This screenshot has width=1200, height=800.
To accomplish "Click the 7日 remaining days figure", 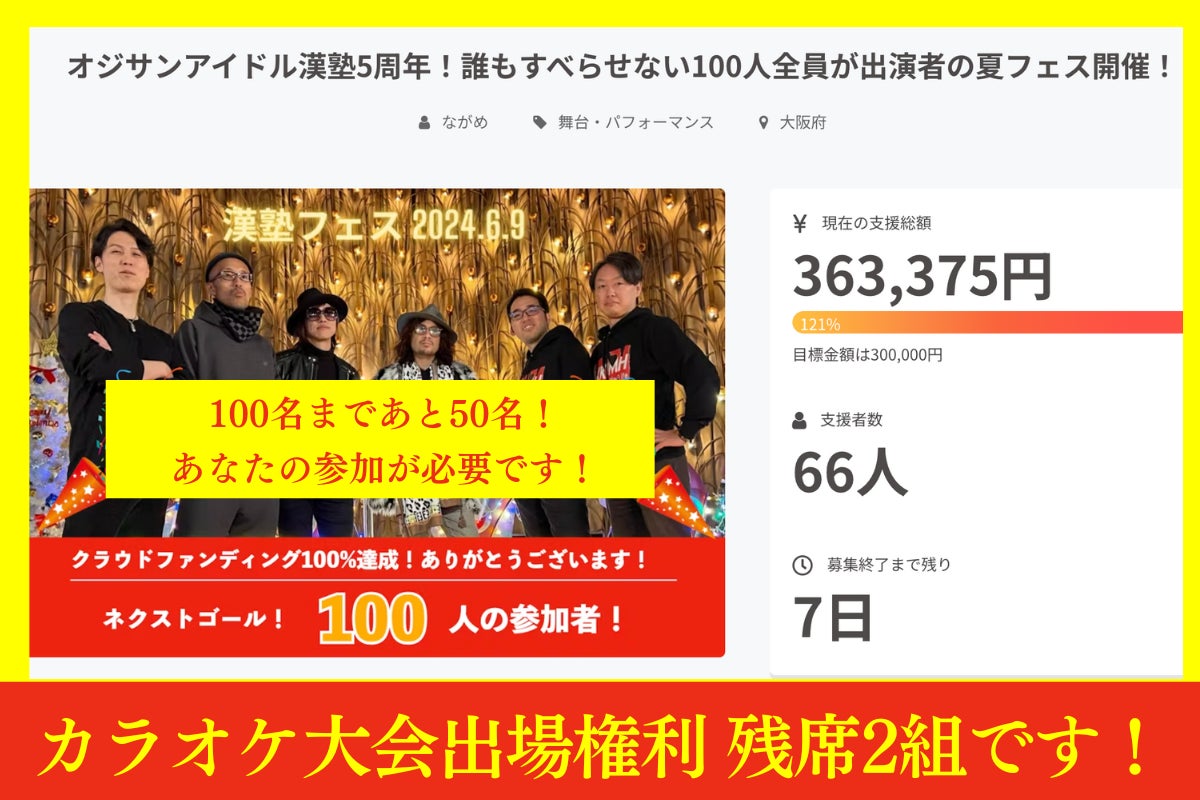I will [x=833, y=617].
